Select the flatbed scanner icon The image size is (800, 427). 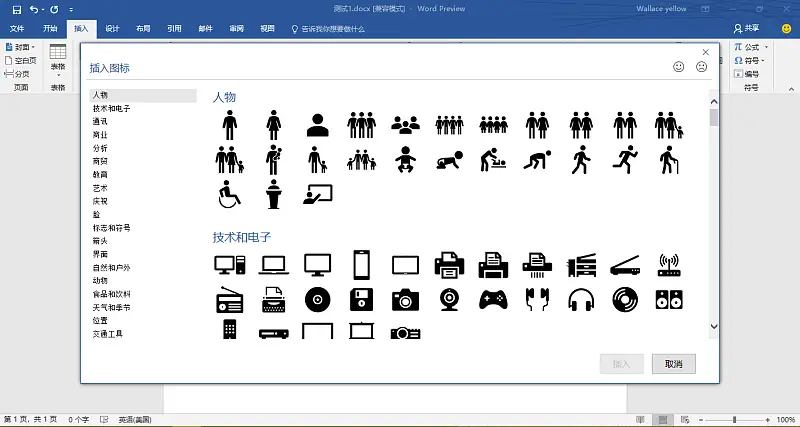click(625, 265)
